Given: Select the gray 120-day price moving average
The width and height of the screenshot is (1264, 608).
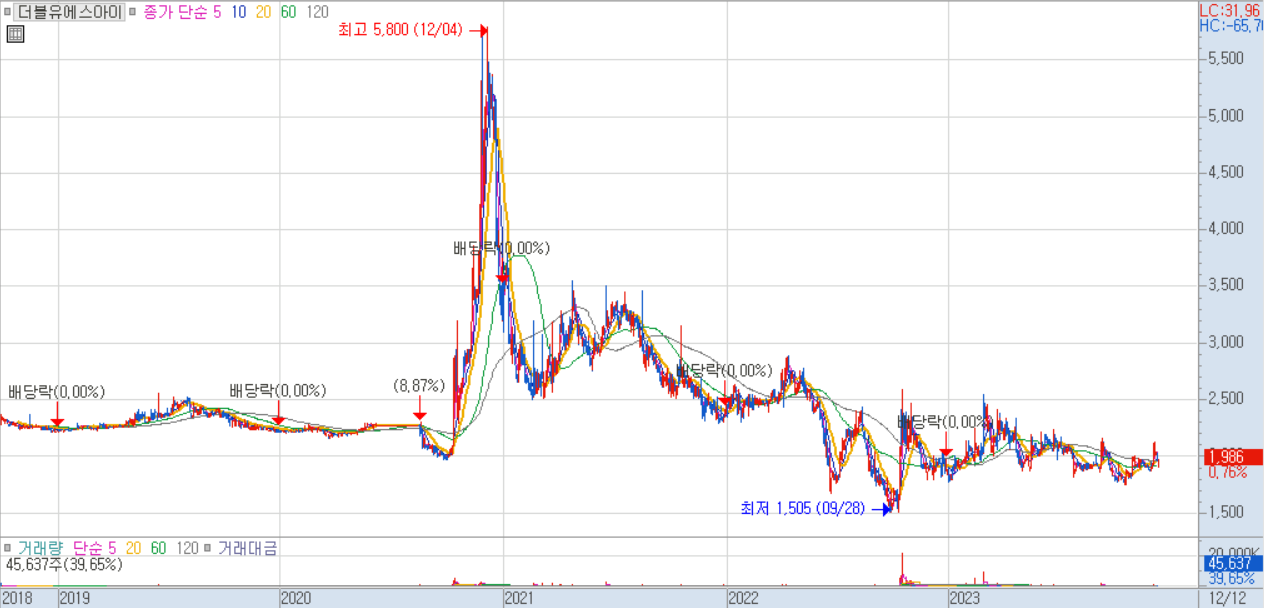Looking at the screenshot, I should click(x=317, y=12).
